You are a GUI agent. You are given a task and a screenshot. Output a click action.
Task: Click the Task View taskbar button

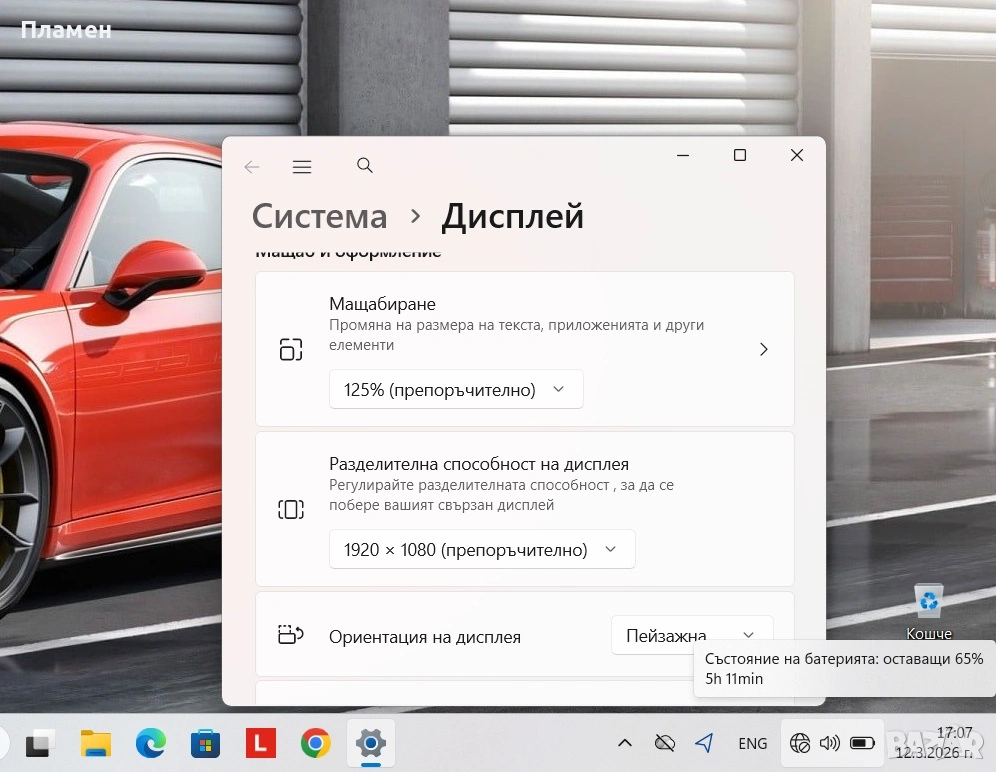pos(40,743)
